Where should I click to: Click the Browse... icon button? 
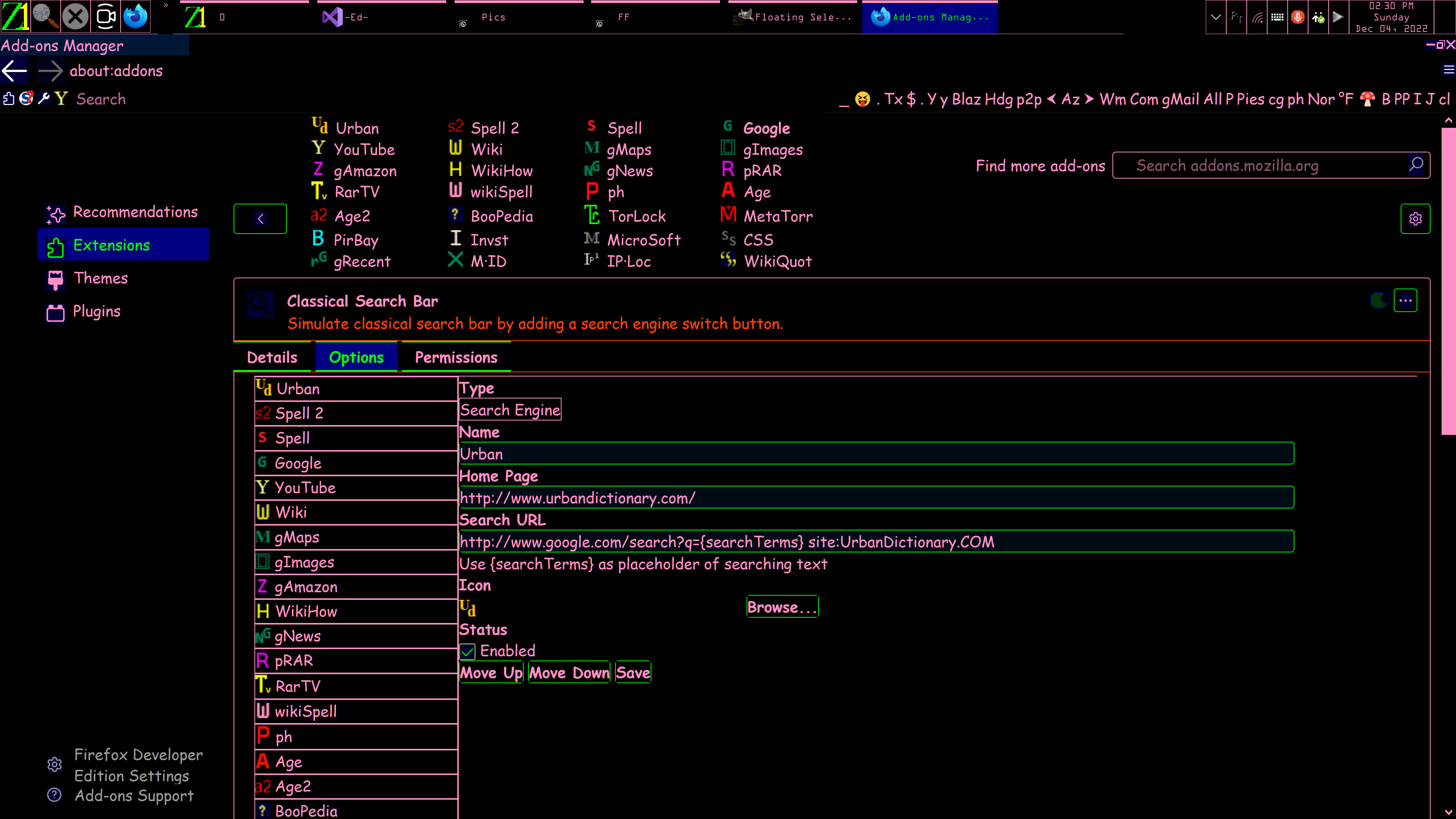[x=782, y=607]
